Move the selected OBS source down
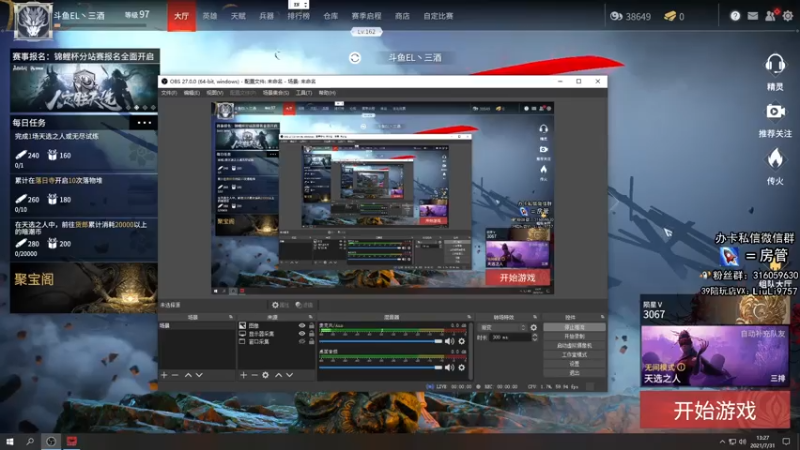This screenshot has width=800, height=450. [x=289, y=375]
